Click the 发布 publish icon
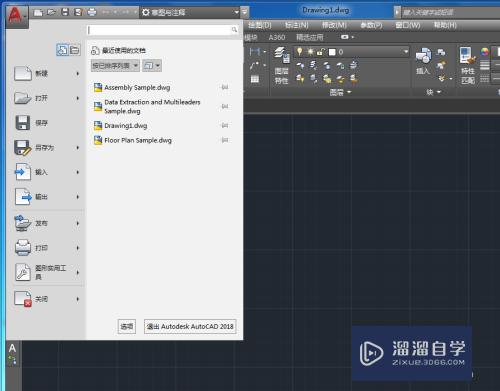This screenshot has height=391, width=500. [23, 223]
